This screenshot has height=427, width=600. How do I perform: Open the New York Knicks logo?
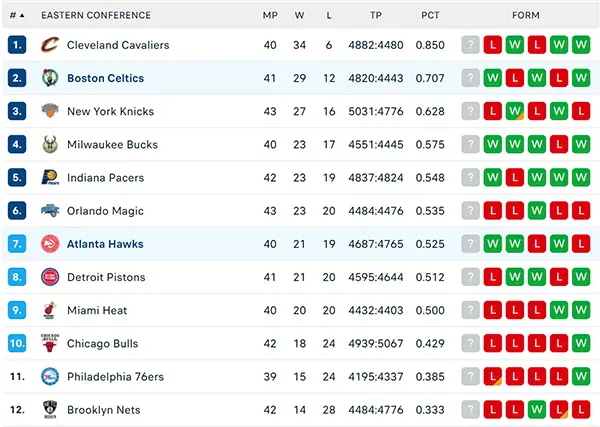click(x=50, y=111)
